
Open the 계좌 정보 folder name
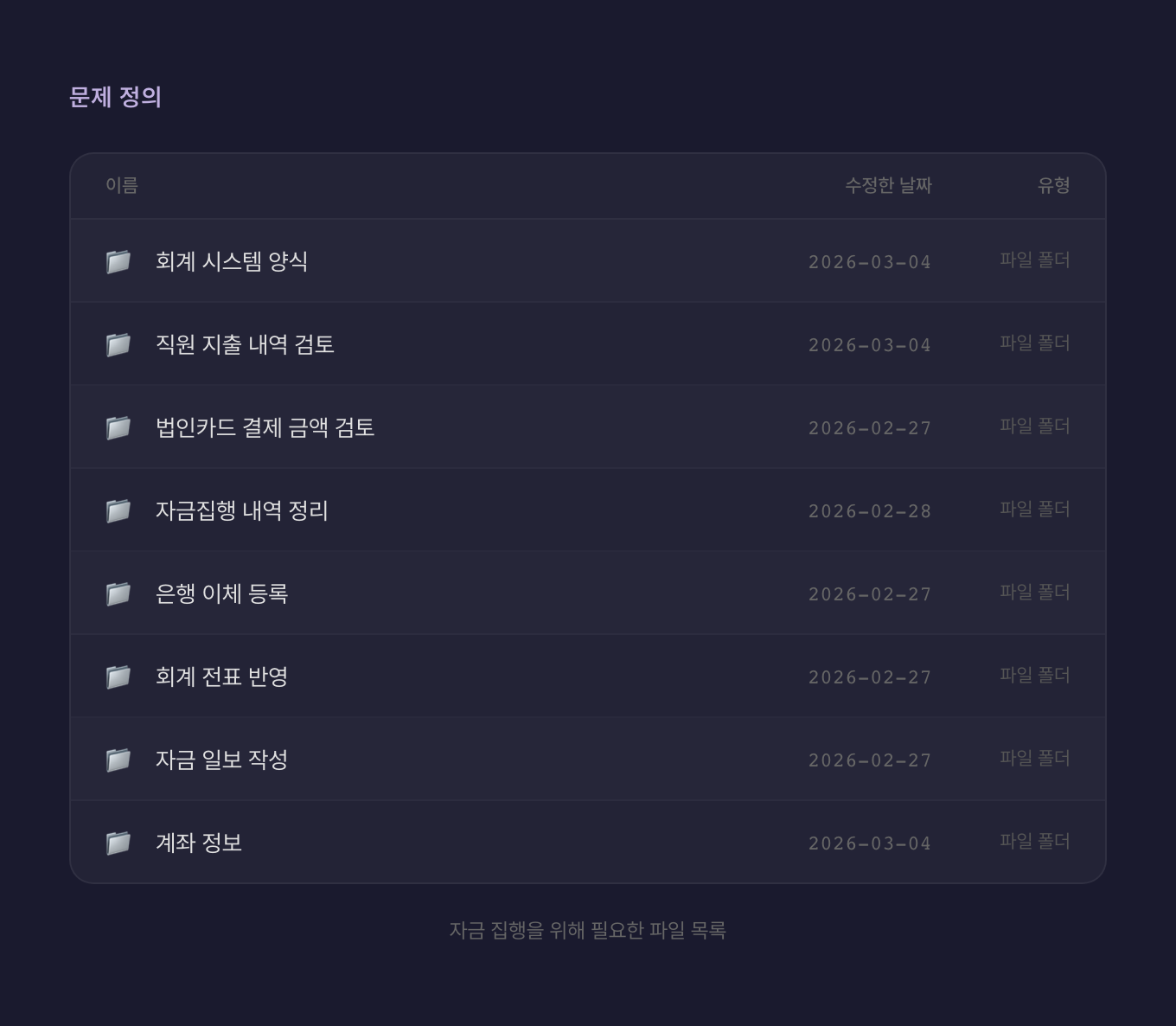click(199, 843)
